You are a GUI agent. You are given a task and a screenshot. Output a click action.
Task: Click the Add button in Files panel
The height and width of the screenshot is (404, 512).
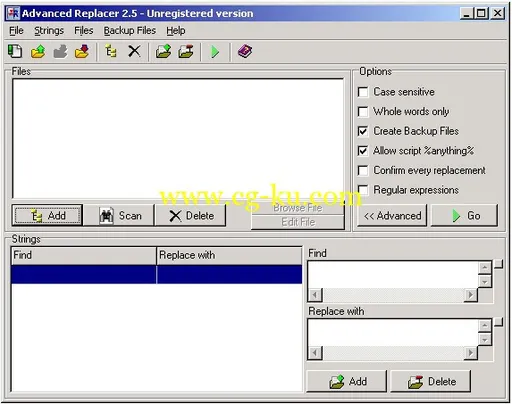tap(47, 216)
